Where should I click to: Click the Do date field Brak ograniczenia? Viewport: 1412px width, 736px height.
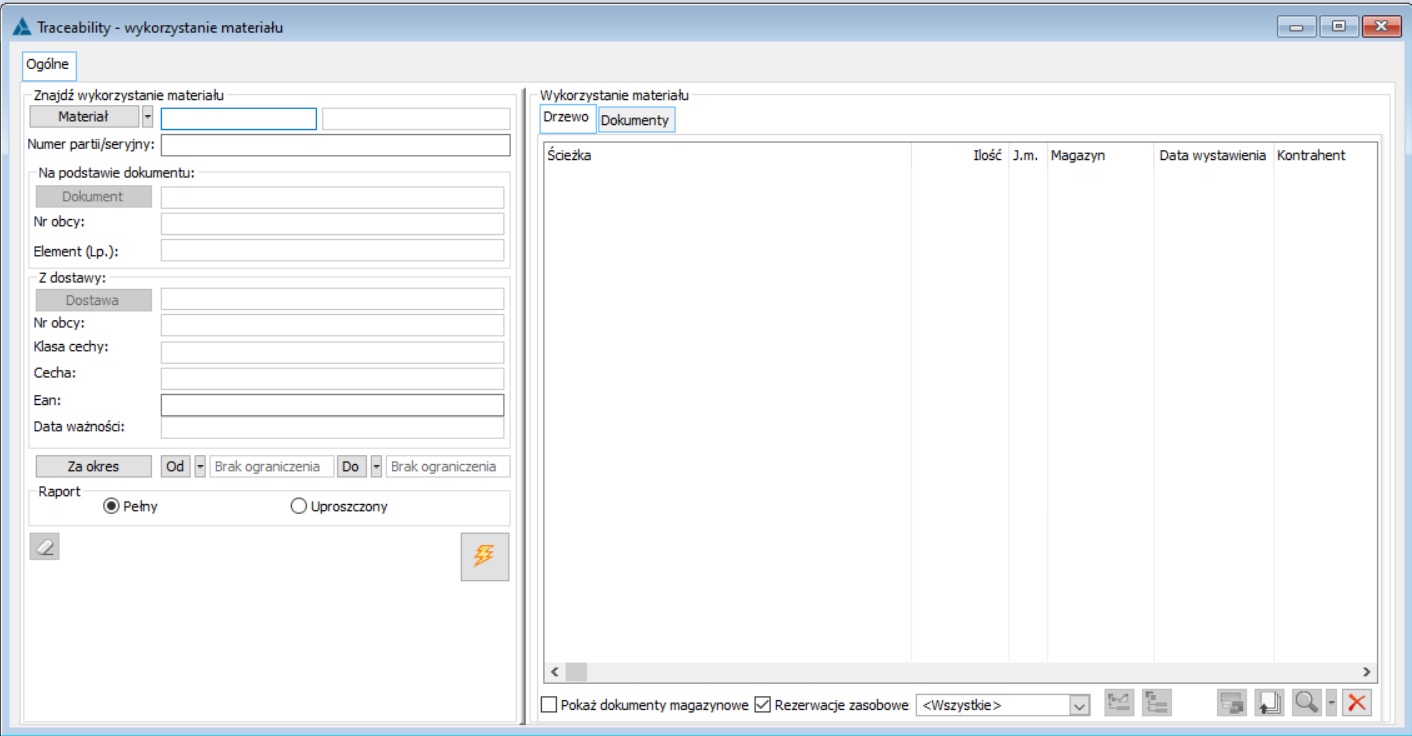coord(448,466)
